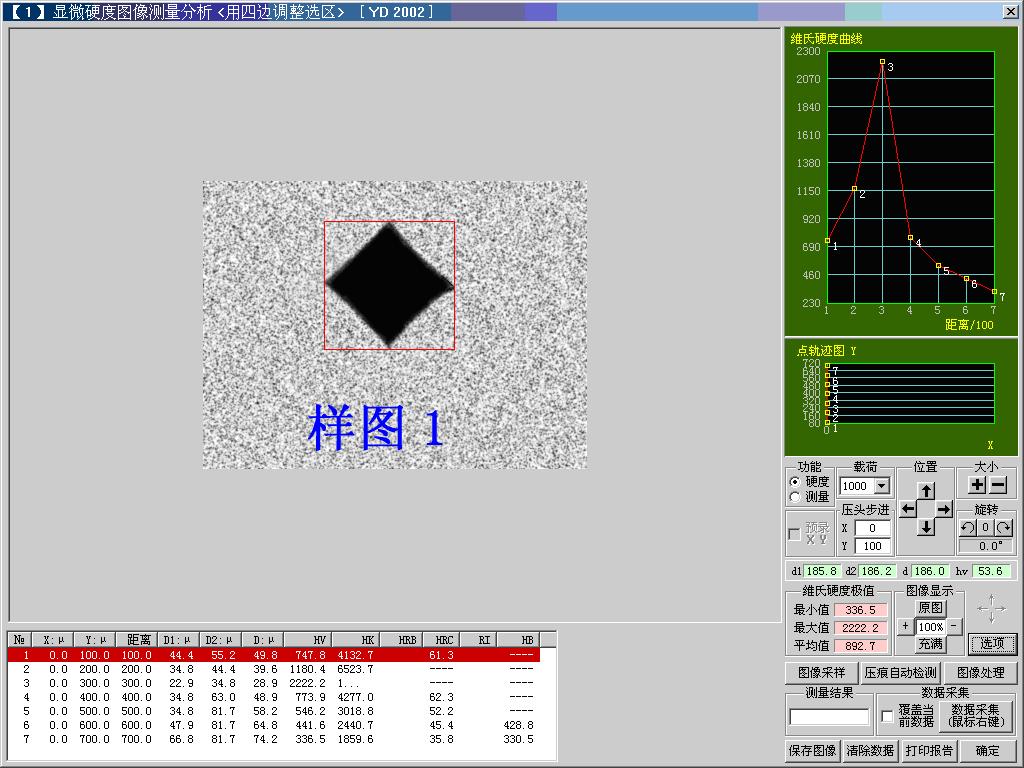The width and height of the screenshot is (1024, 768).
Task: Click the 打印报告 button
Action: [x=929, y=750]
